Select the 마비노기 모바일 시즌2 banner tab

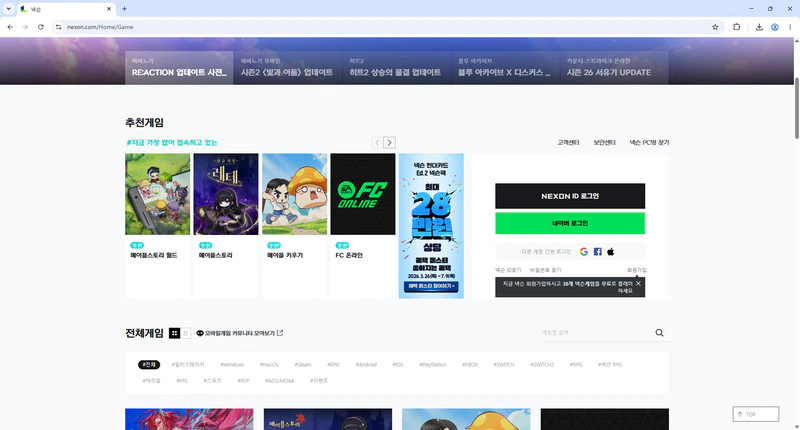pyautogui.click(x=288, y=67)
